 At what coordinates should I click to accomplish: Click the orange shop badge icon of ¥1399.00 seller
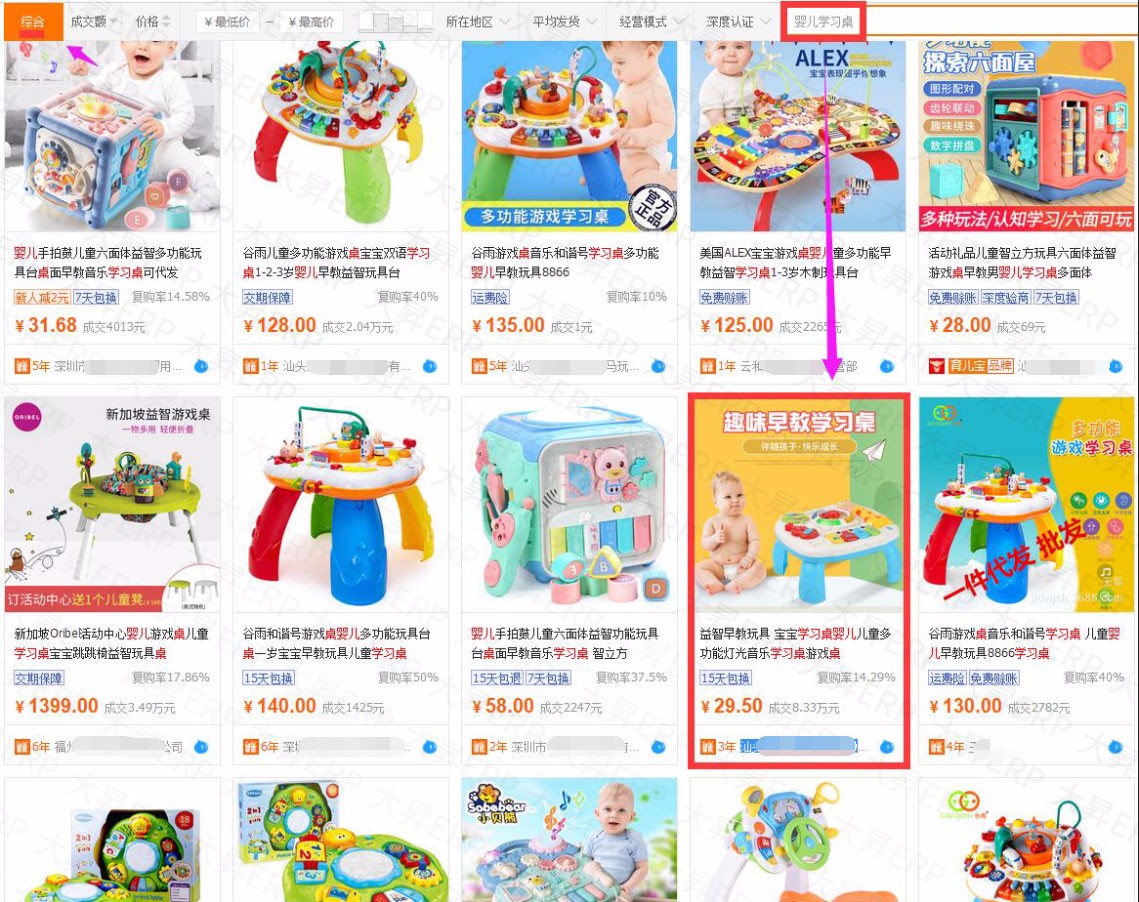click(x=22, y=747)
